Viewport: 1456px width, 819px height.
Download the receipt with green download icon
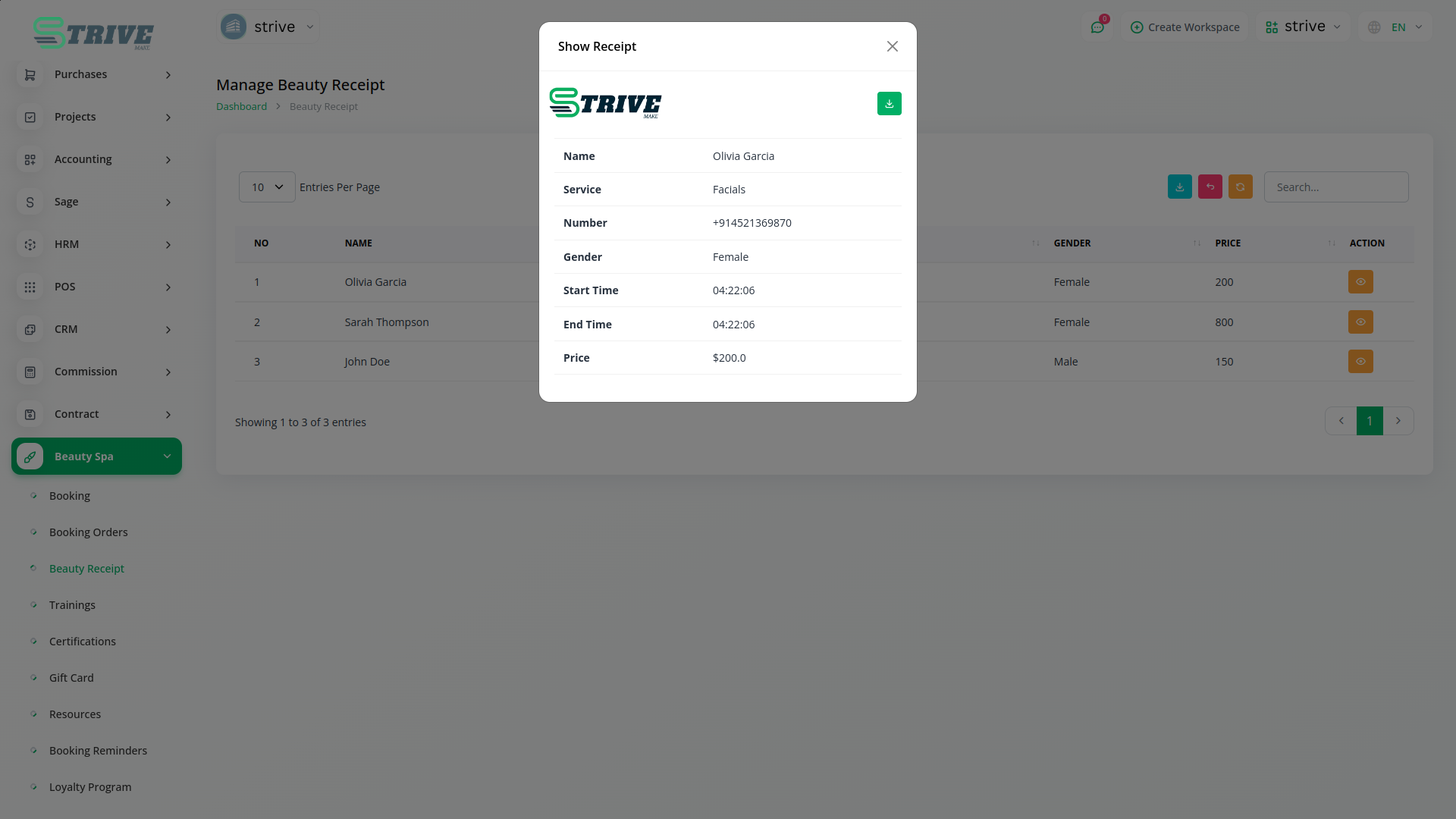coord(889,104)
